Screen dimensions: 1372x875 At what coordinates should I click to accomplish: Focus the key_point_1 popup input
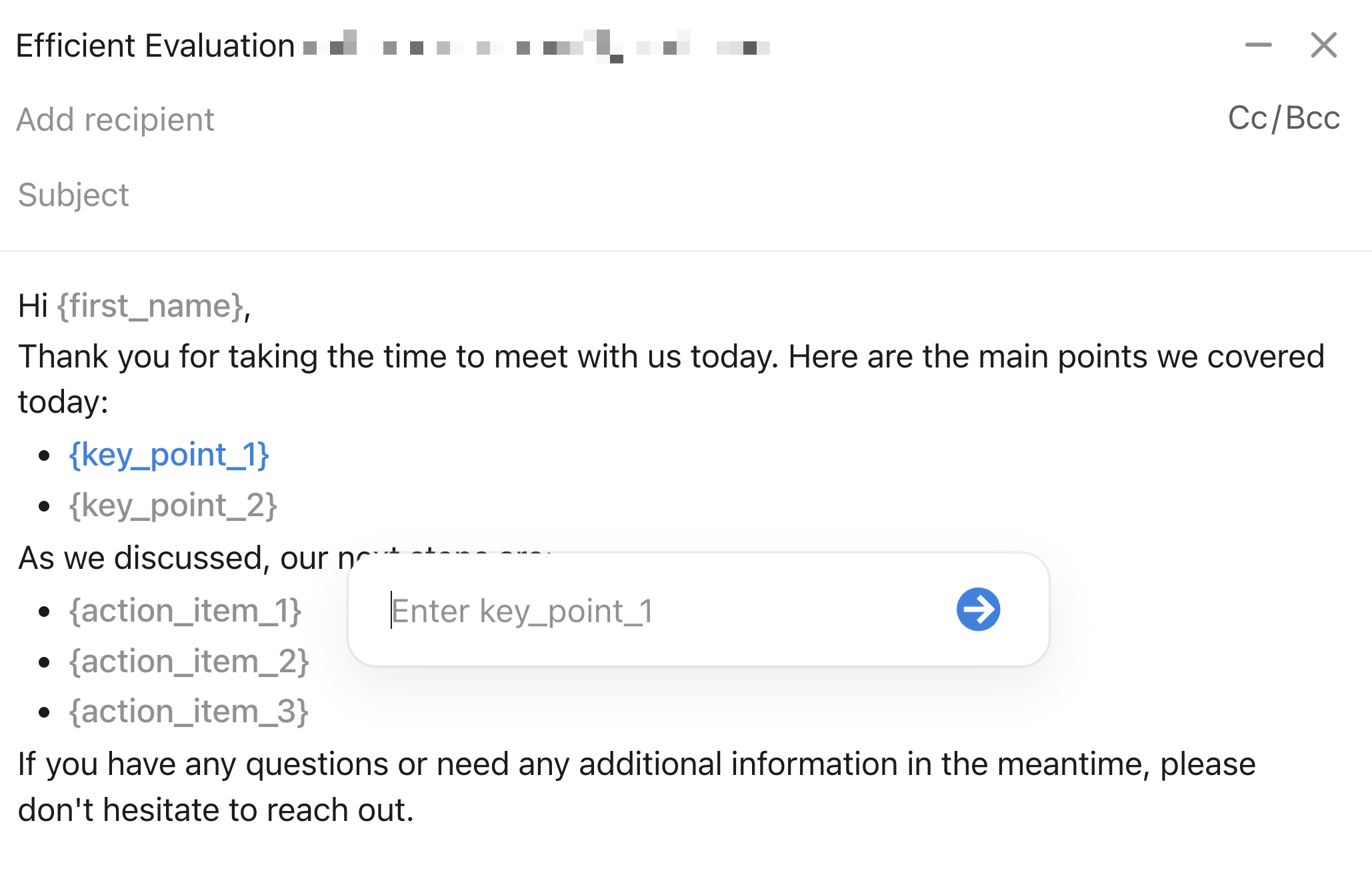point(667,610)
